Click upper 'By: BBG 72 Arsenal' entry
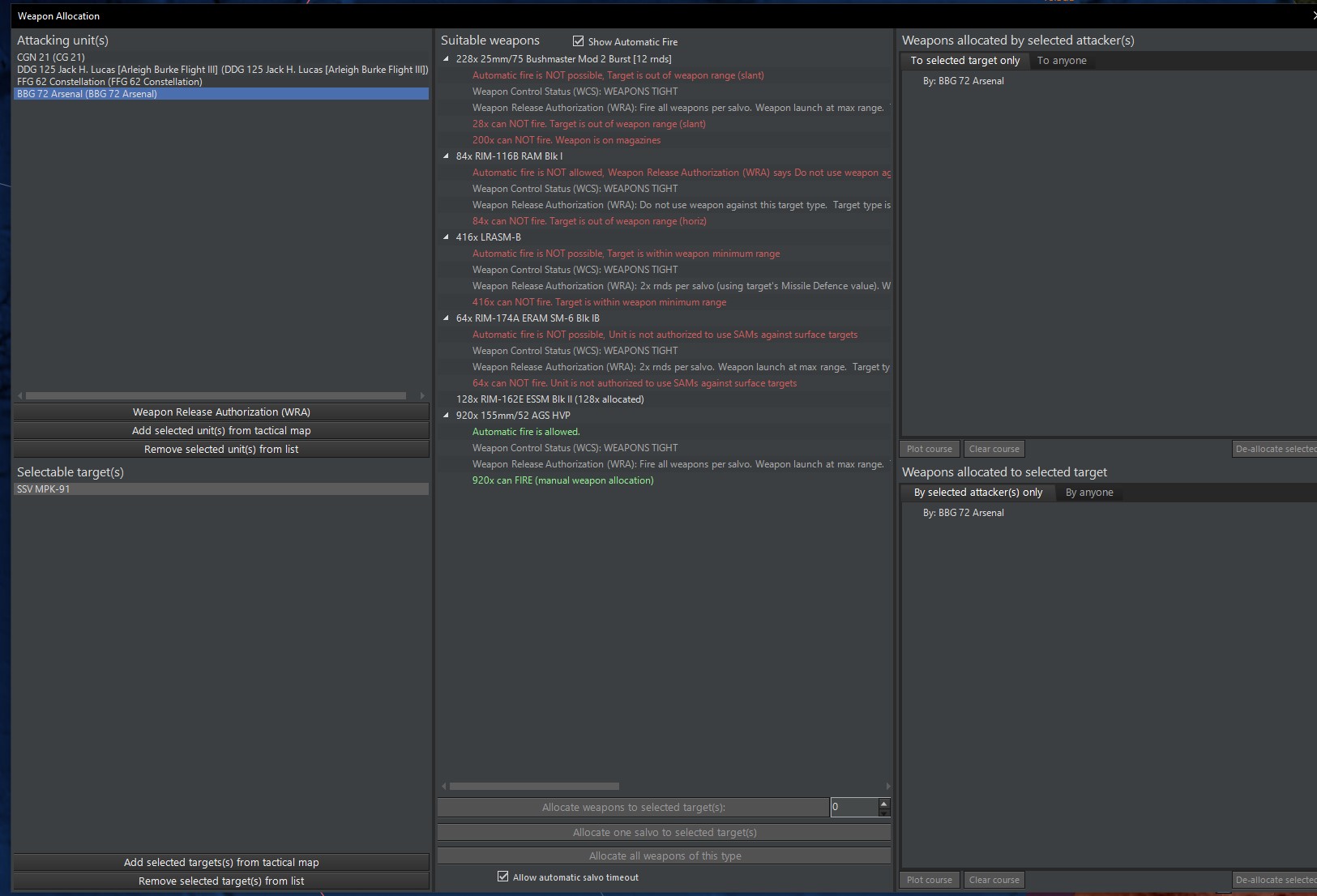 (x=963, y=81)
